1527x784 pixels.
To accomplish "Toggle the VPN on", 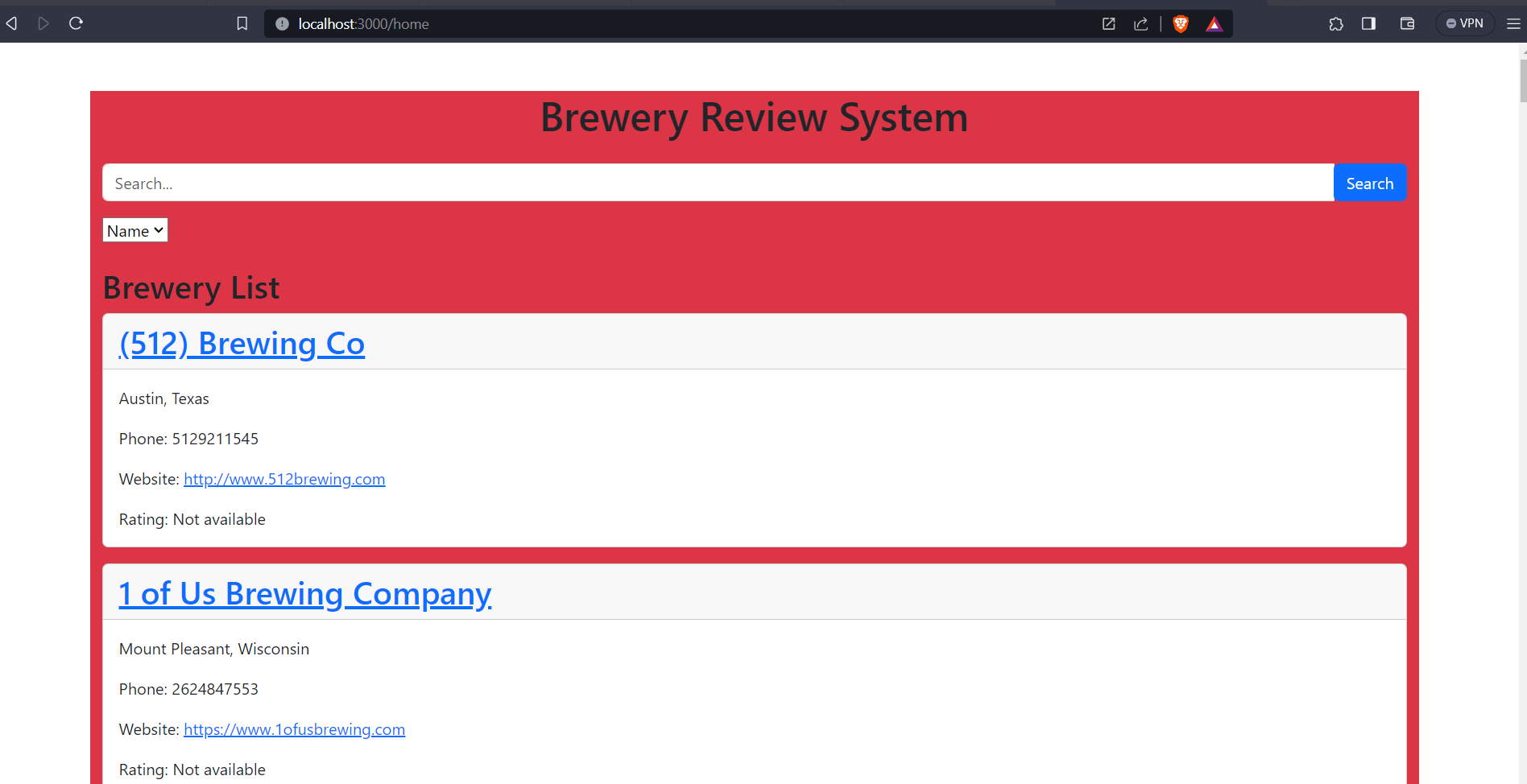I will point(1465,23).
